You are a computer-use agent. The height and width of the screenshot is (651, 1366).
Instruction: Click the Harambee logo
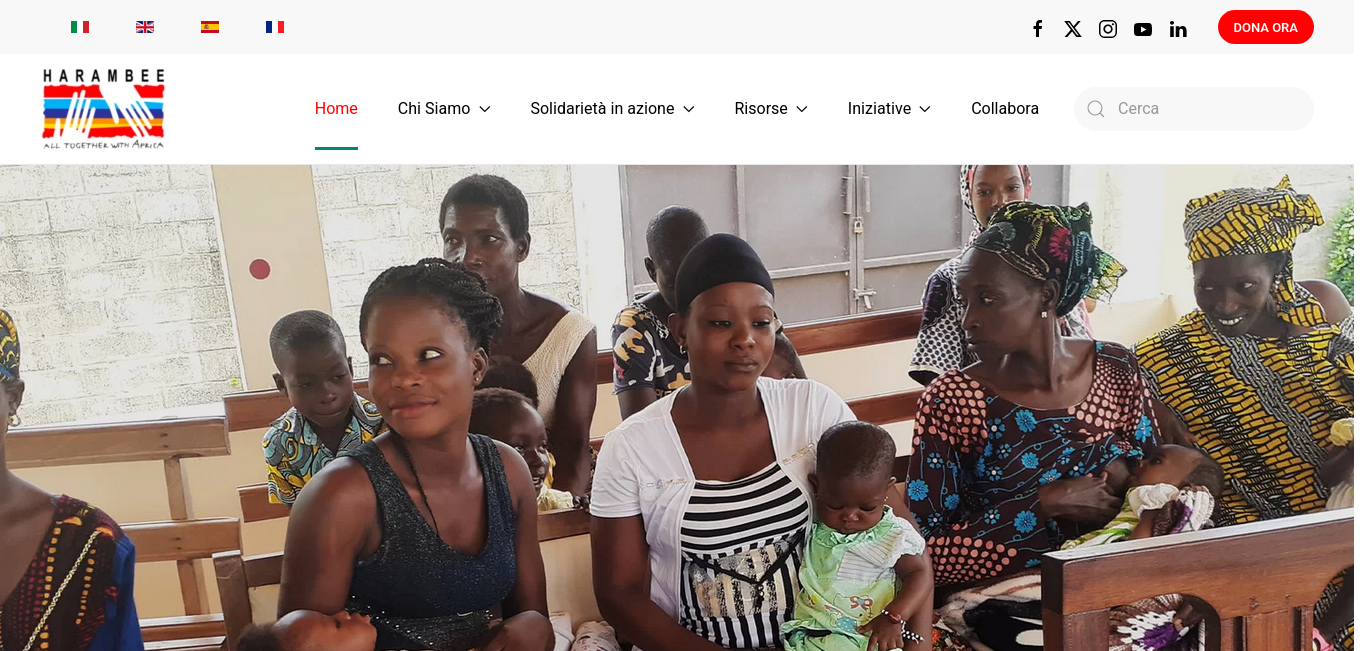pos(104,109)
